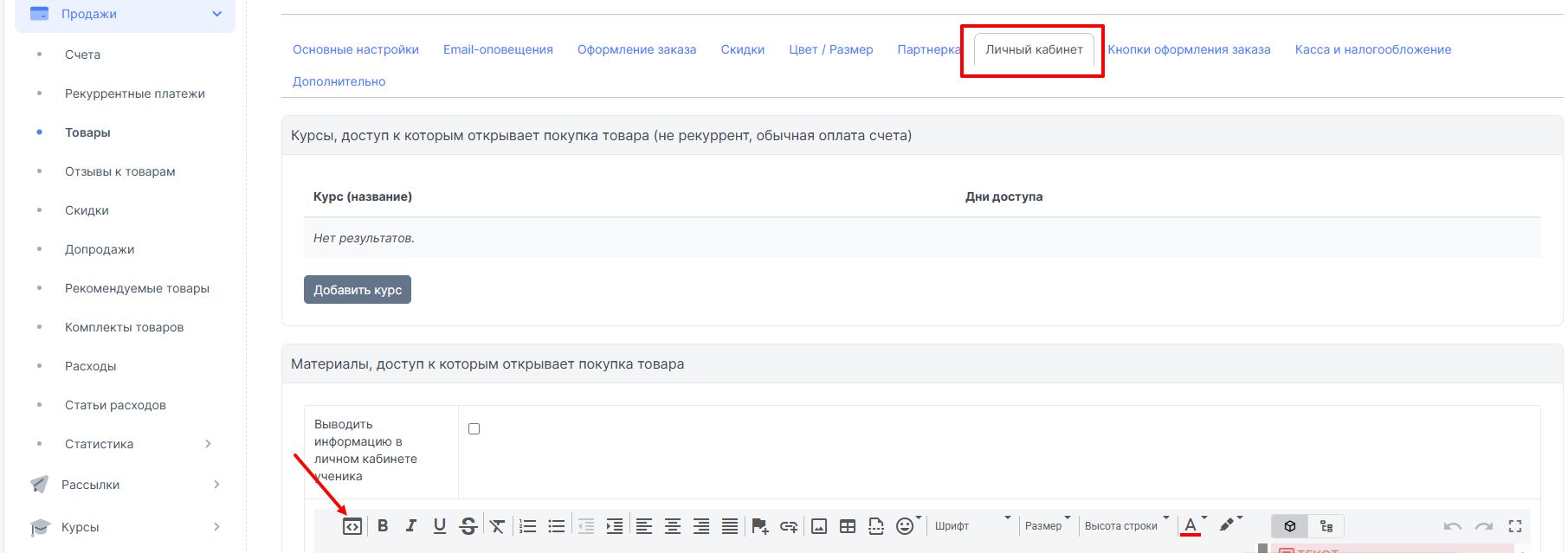This screenshot has width=1568, height=553.
Task: Go to Расходы in the sidebar
Action: pyautogui.click(x=90, y=366)
